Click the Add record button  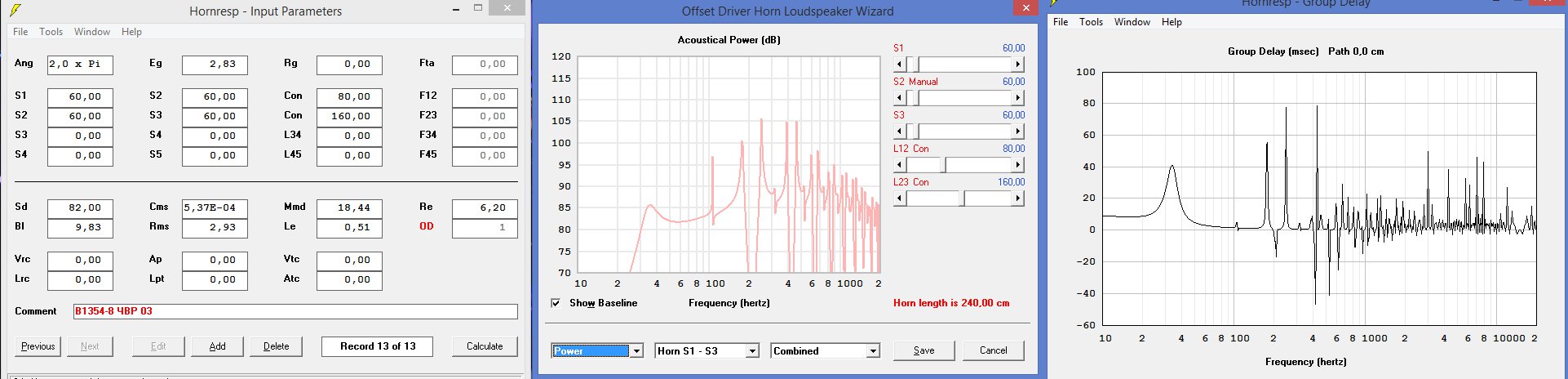218,346
